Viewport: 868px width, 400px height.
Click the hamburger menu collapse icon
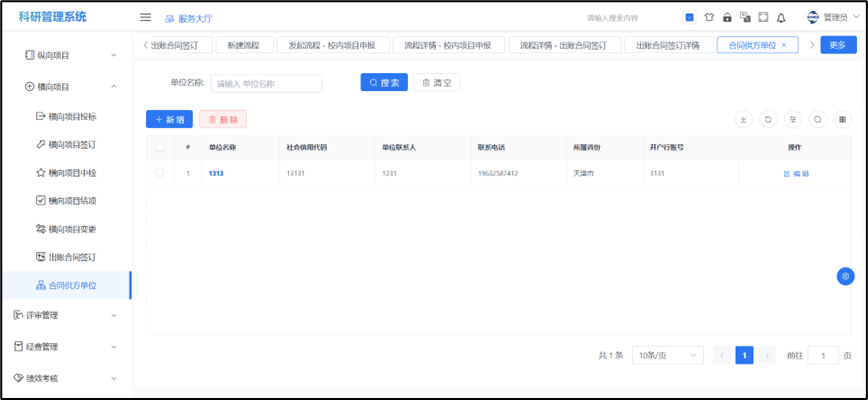[x=145, y=17]
